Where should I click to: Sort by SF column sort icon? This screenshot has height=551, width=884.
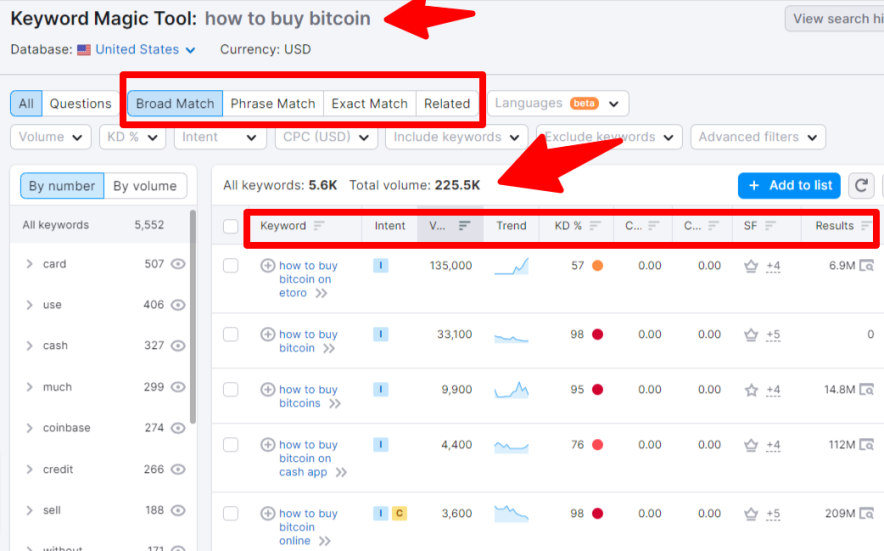pyautogui.click(x=770, y=226)
